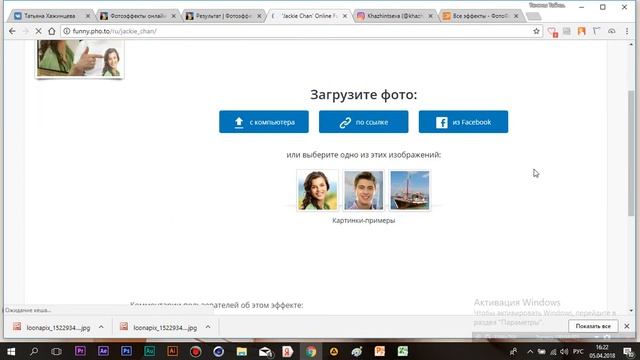This screenshot has width=640, height=360.
Task: Expand options for rightmost loonapix download
Action: (208, 327)
